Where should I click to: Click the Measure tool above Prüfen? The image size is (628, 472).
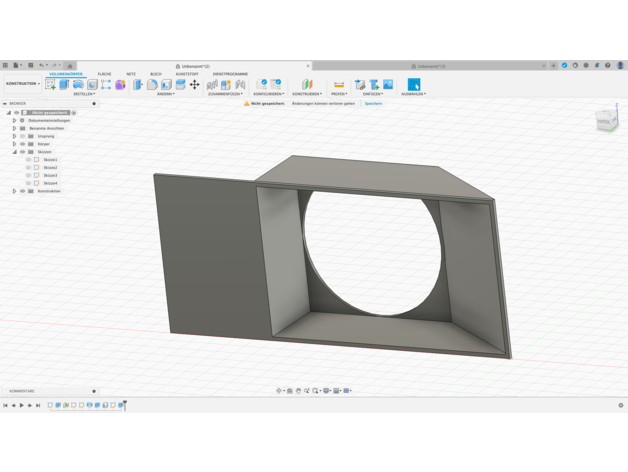tap(339, 85)
